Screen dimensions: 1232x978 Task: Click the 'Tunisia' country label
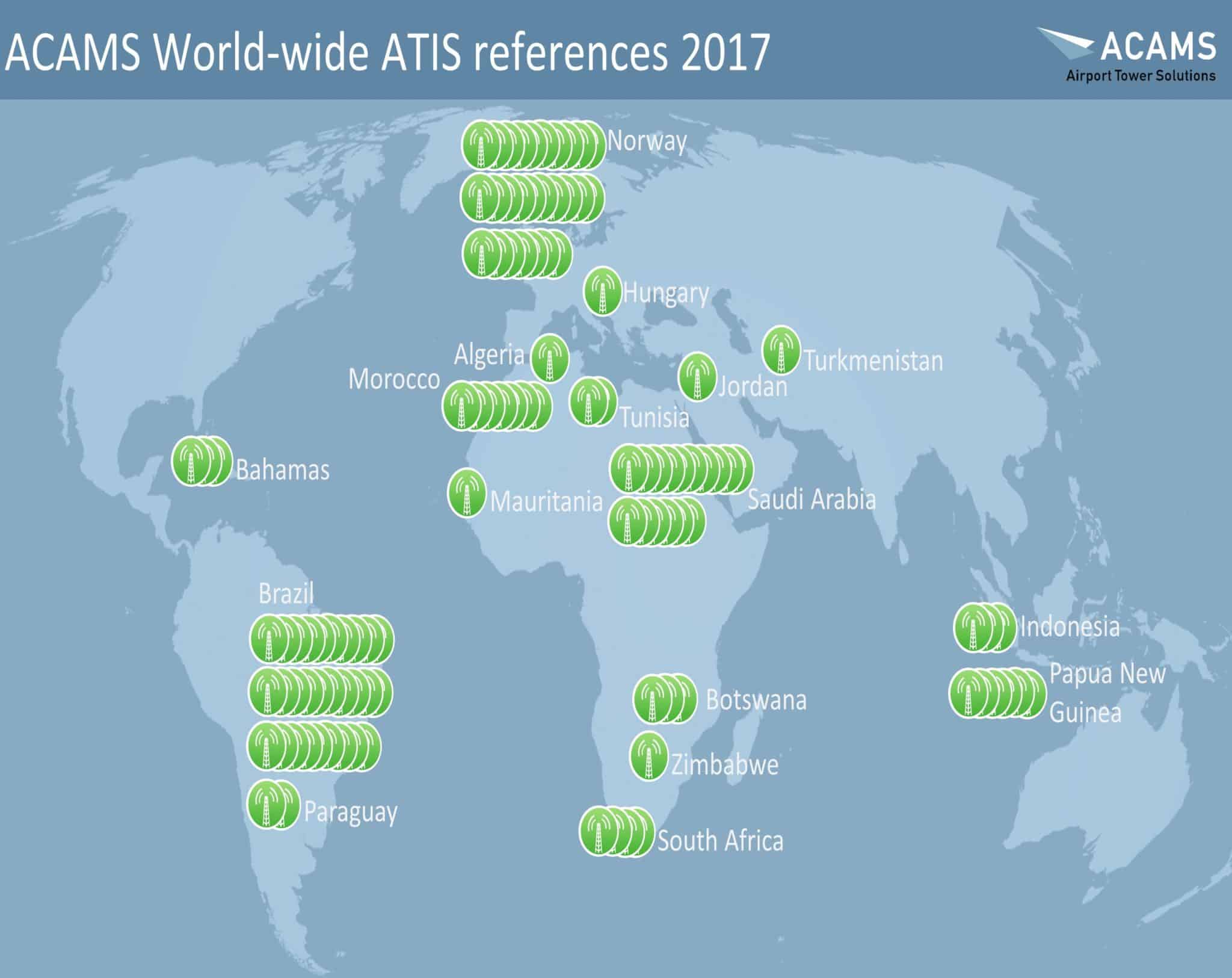click(x=654, y=417)
